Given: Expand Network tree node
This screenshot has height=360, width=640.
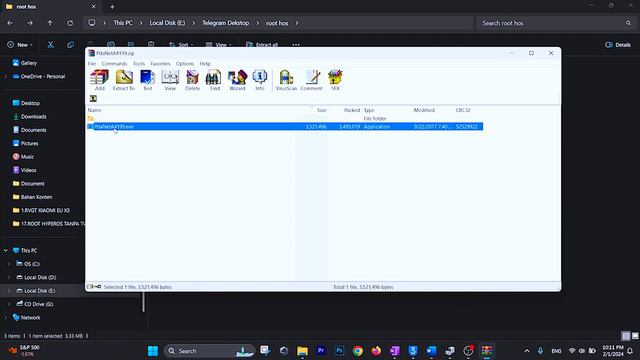Looking at the screenshot, I should pos(6,318).
